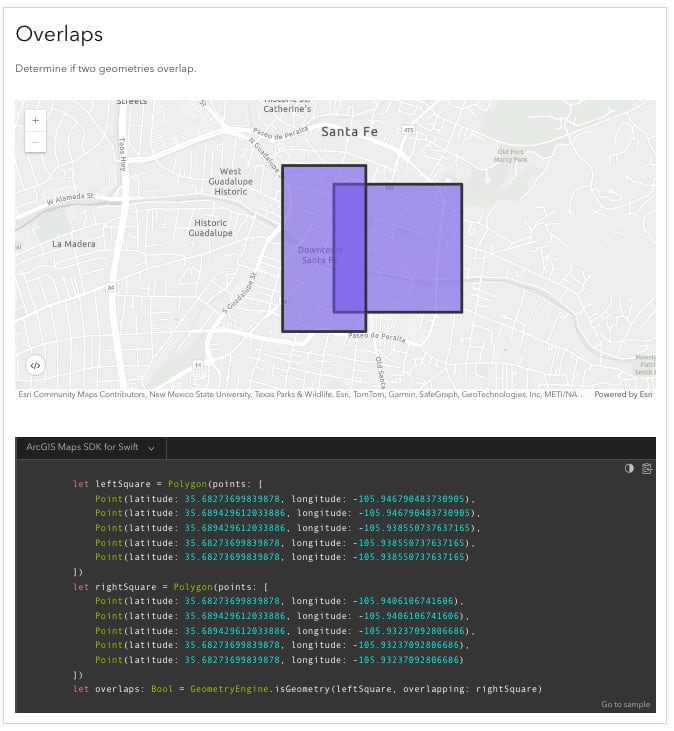Open the code view icon on the map

[x=35, y=366]
